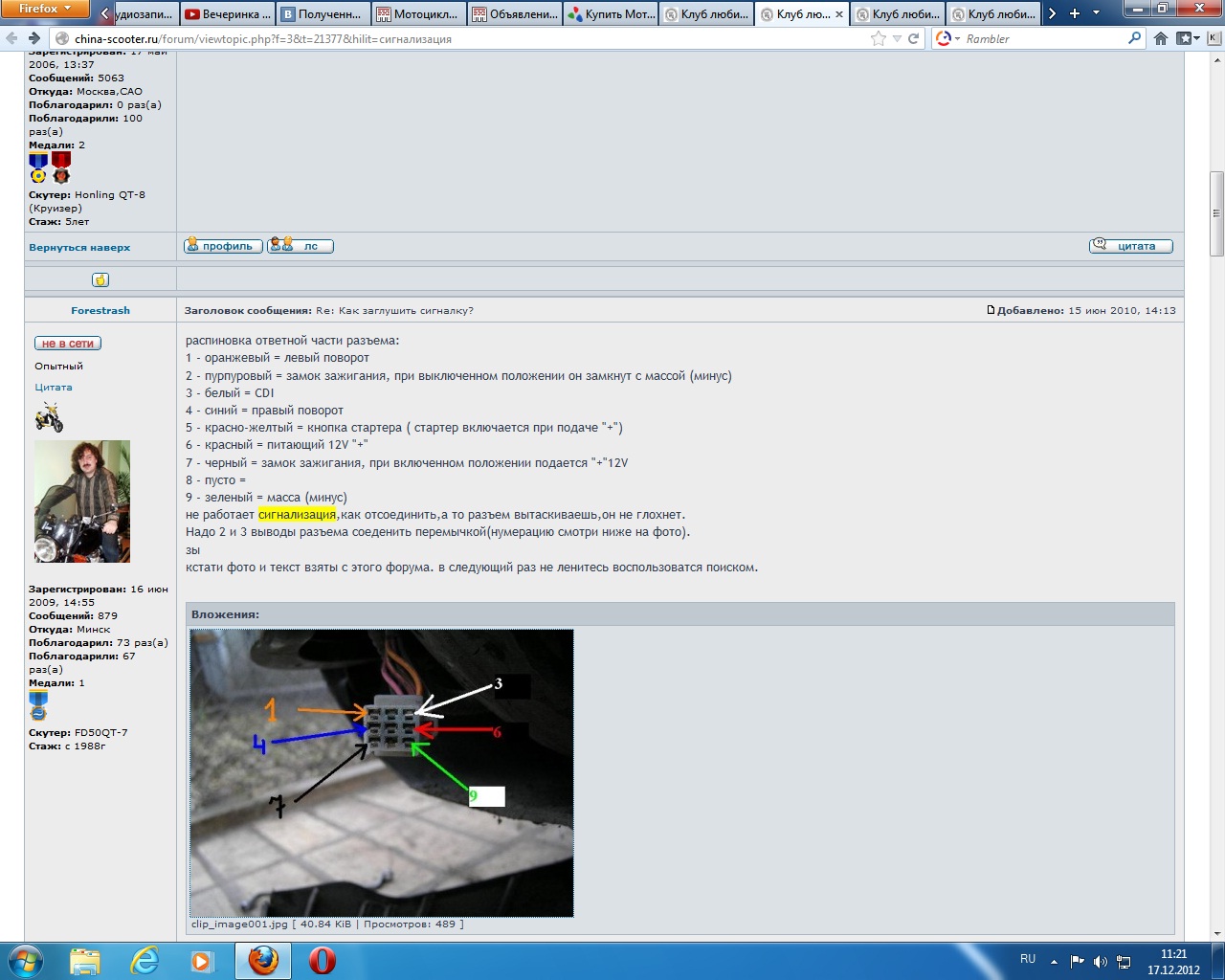Open Windows Media Player from taskbar
1225x980 pixels.
(x=202, y=960)
